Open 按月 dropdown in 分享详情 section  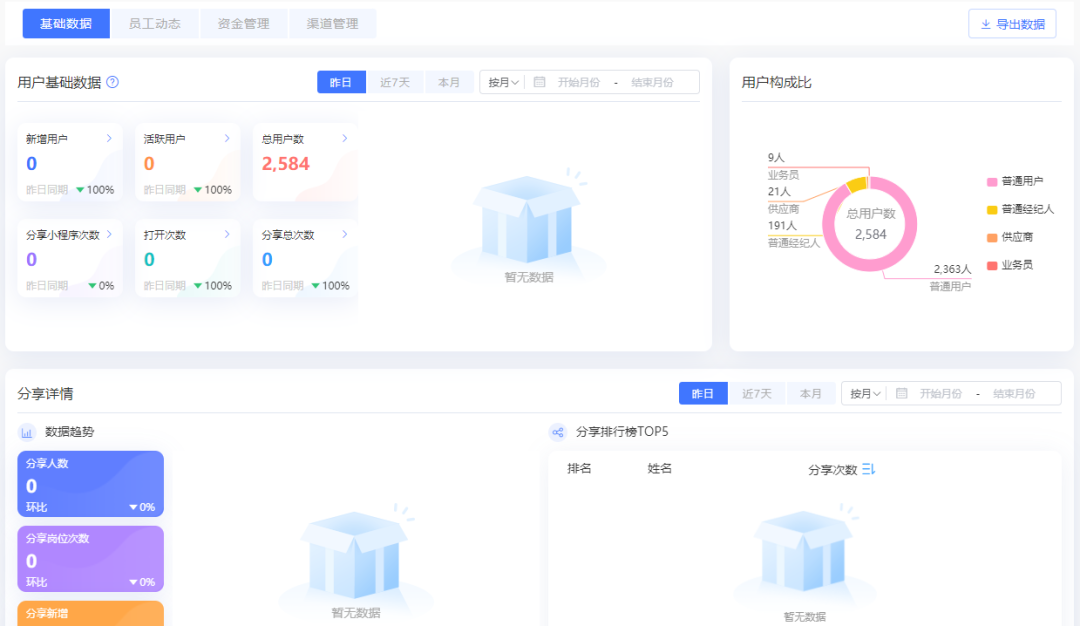click(x=865, y=393)
